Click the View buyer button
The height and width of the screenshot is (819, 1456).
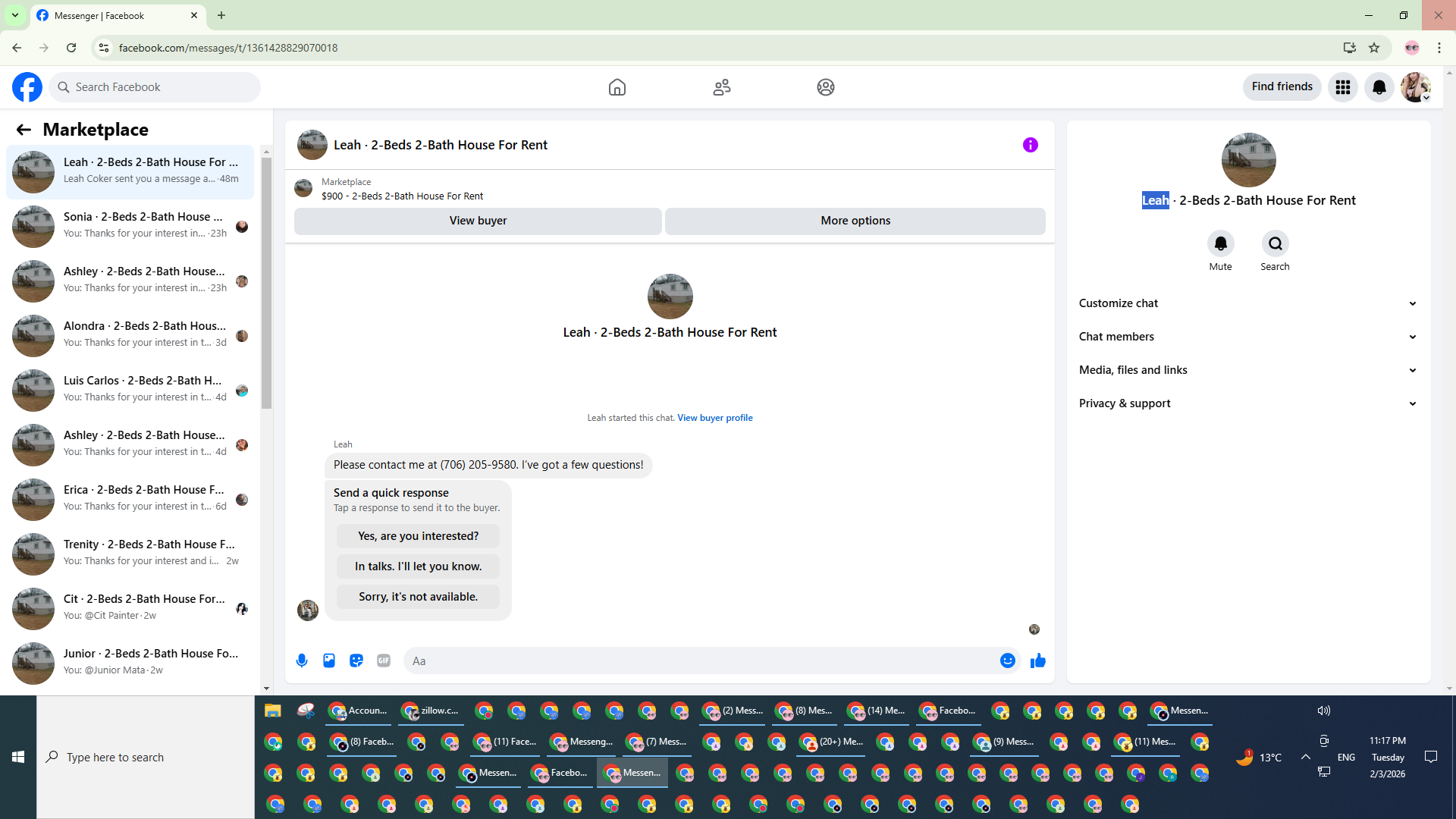(x=478, y=221)
